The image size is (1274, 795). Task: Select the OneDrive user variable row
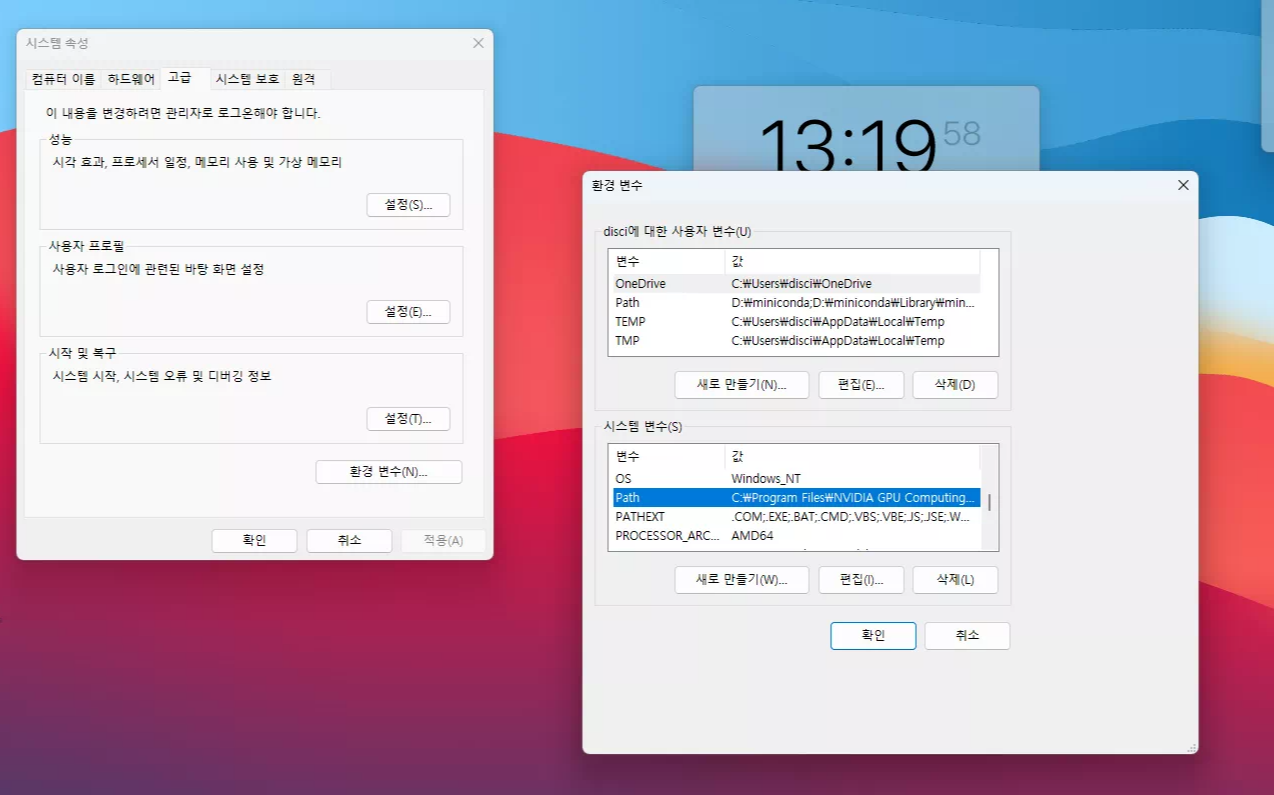click(x=700, y=283)
